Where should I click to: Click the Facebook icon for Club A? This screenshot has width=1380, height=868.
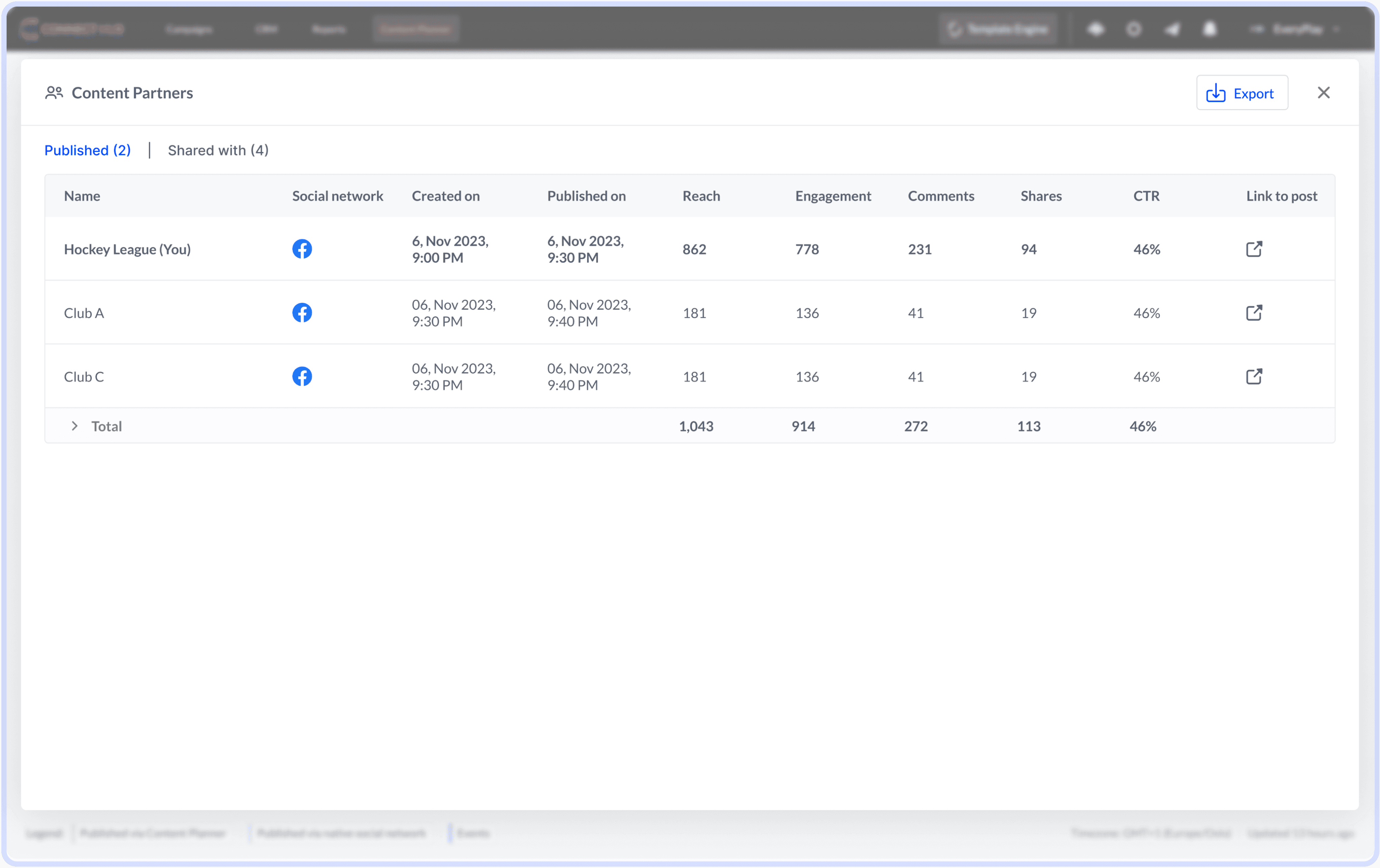pyautogui.click(x=302, y=312)
